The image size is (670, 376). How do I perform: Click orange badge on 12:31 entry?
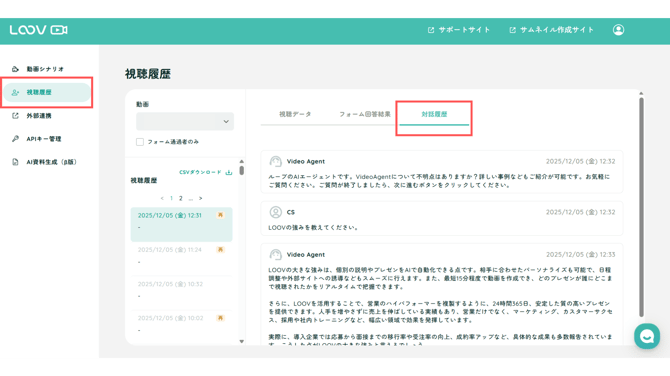pos(220,215)
